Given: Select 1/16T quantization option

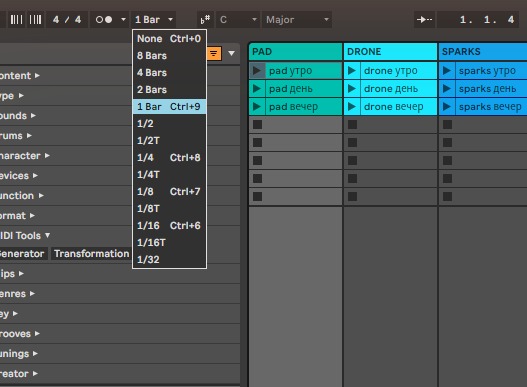Looking at the screenshot, I should coord(169,242).
